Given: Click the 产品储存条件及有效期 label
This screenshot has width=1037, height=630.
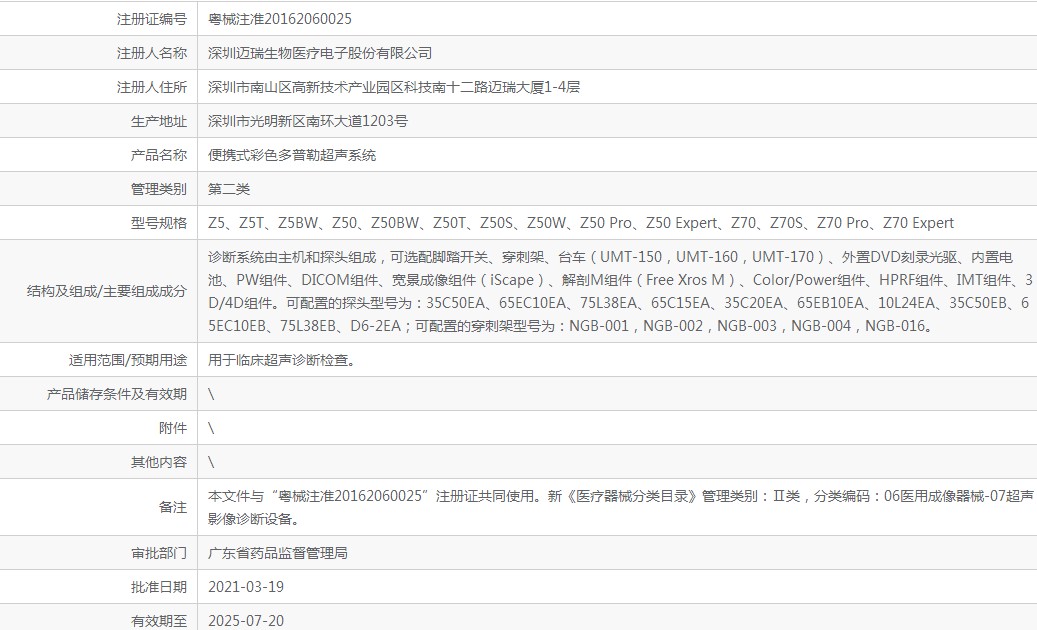Looking at the screenshot, I should (116, 395).
